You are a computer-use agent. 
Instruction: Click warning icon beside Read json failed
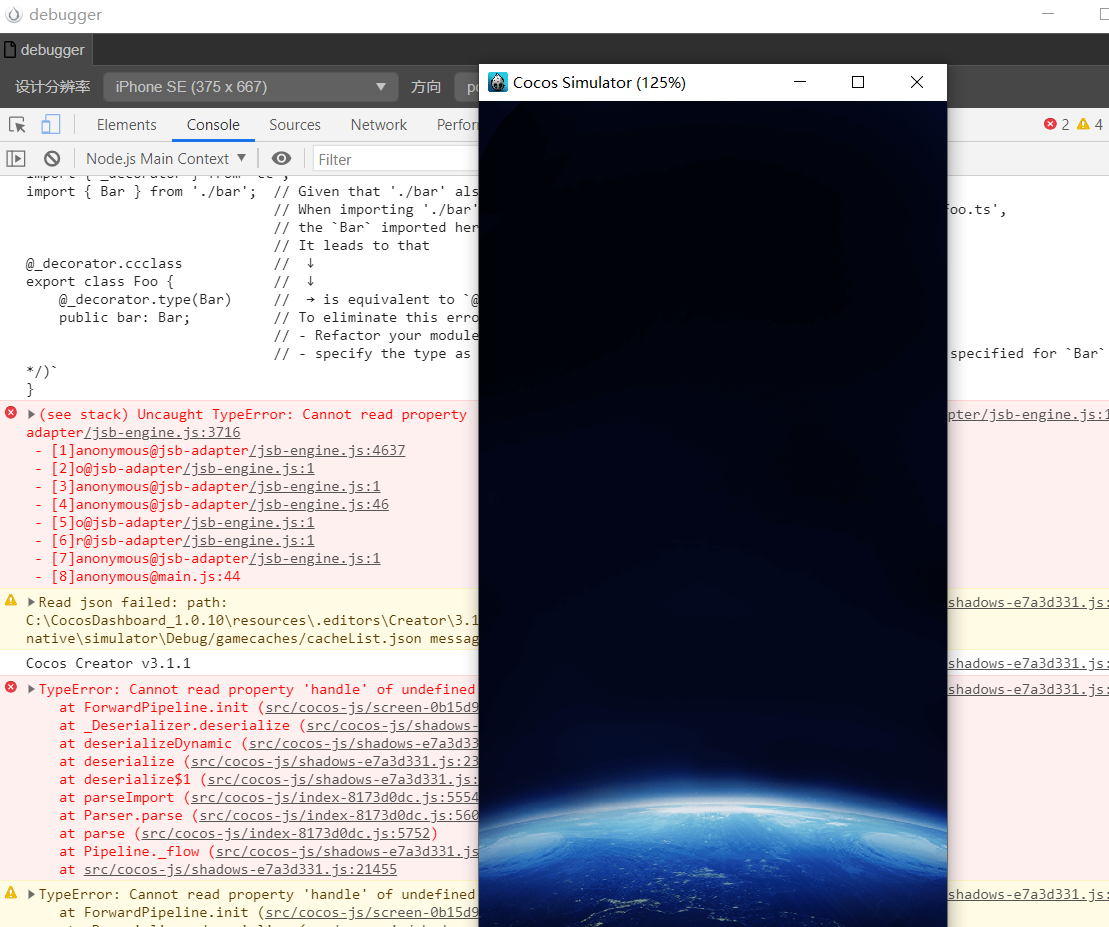11,600
